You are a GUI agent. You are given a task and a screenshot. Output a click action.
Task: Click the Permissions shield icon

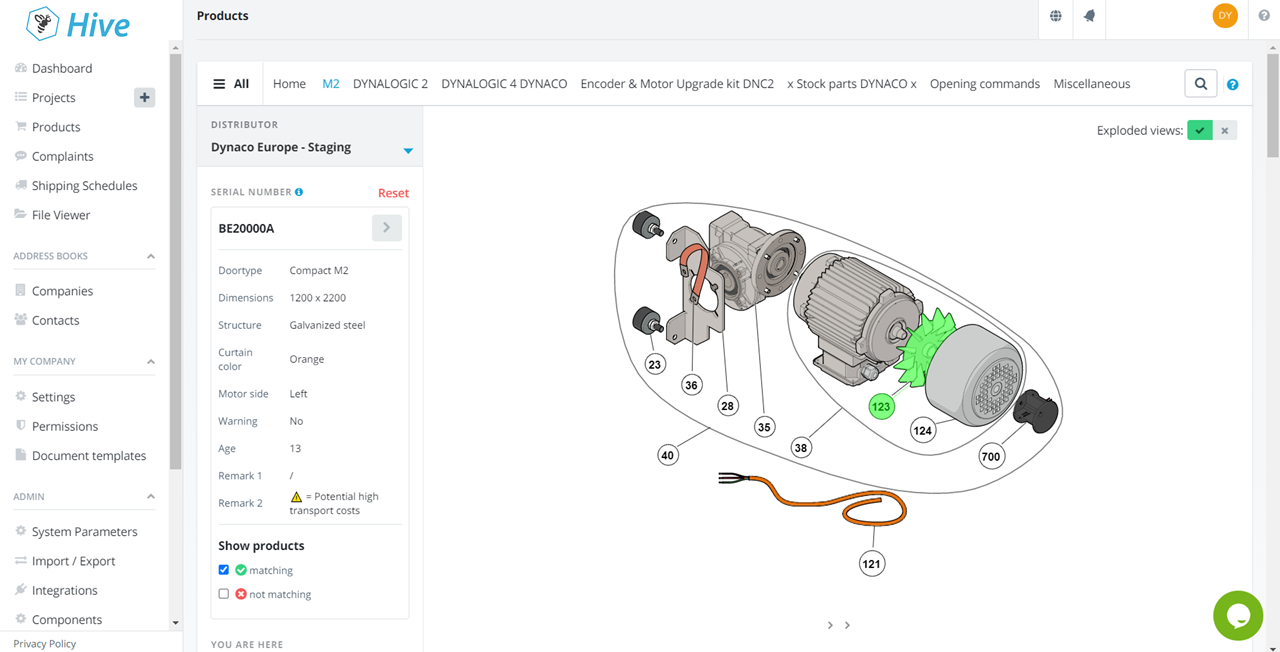pyautogui.click(x=21, y=426)
